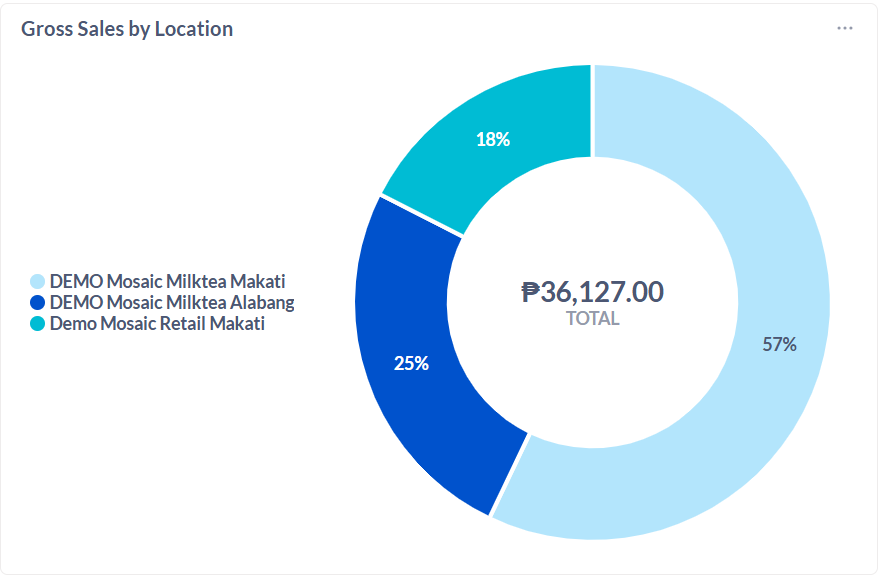Click the 18% slice label
Screen dimensions: 880x576
point(493,140)
